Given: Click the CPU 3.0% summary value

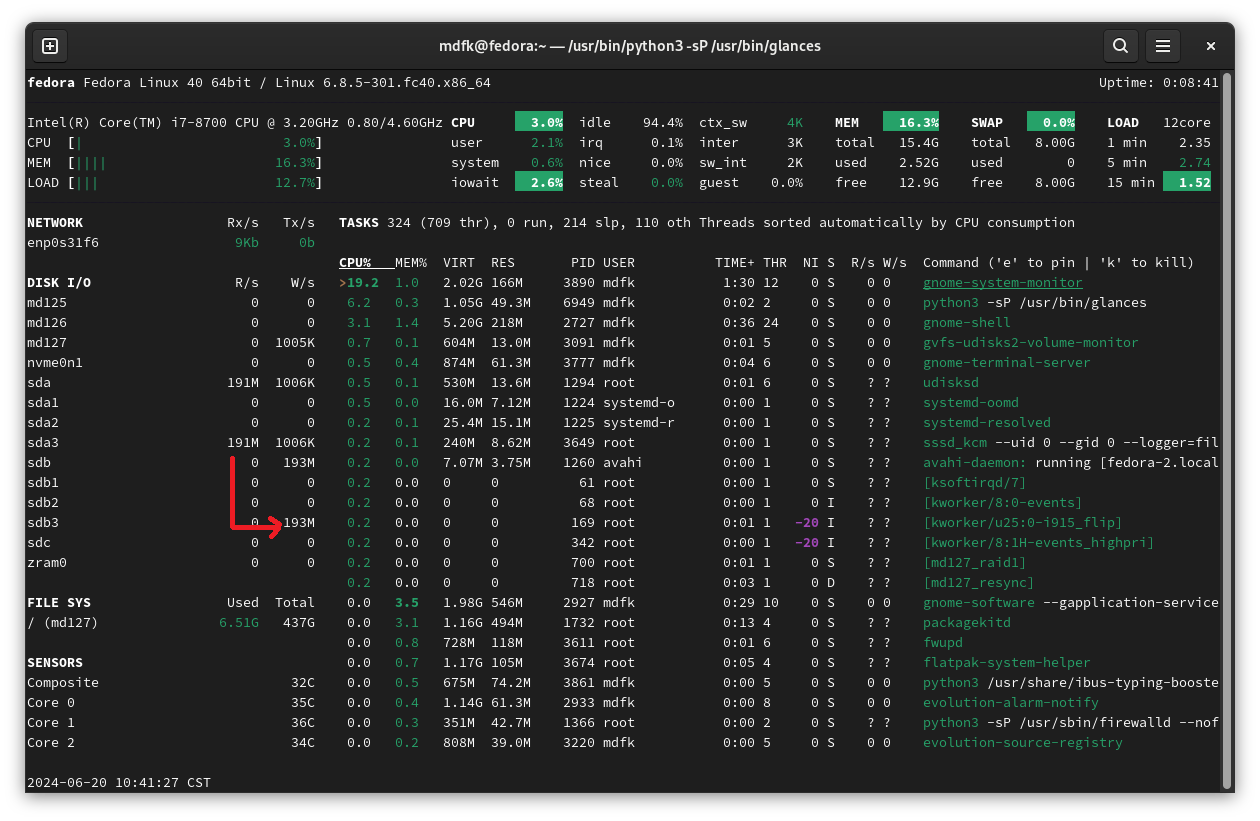Looking at the screenshot, I should (x=539, y=122).
